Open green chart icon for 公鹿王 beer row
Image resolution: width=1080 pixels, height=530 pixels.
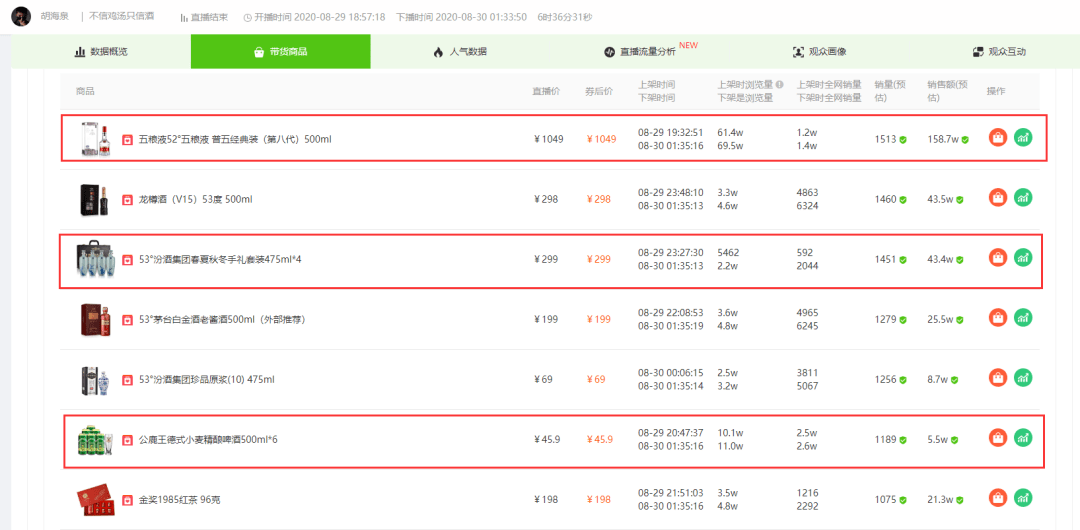(x=1024, y=438)
